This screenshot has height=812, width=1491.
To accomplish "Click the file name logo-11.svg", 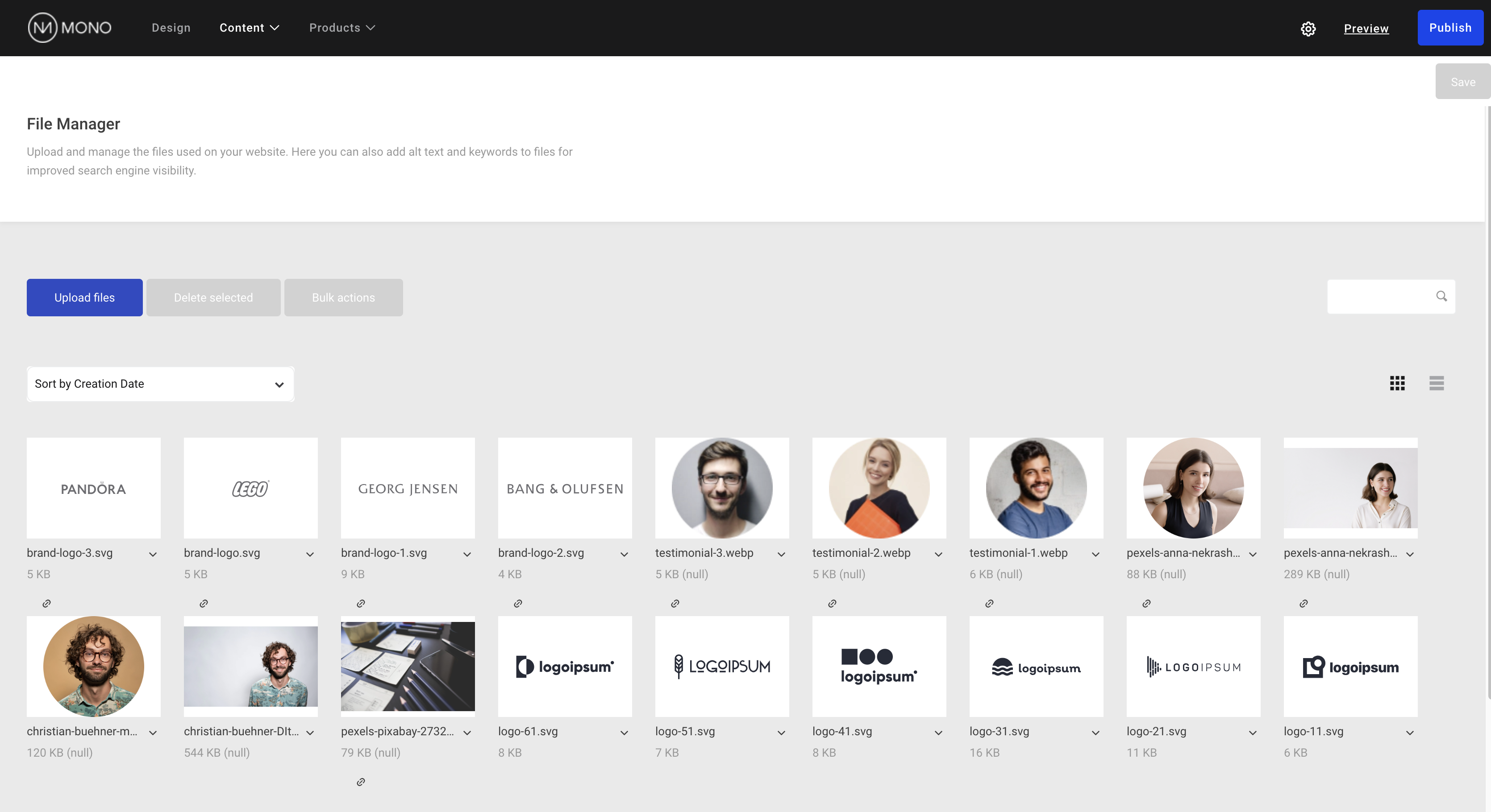I will pos(1313,731).
